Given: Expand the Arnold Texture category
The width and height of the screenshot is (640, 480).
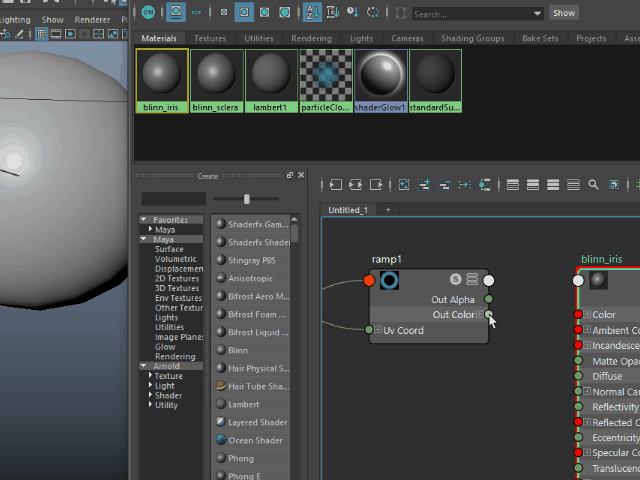Looking at the screenshot, I should click(150, 376).
